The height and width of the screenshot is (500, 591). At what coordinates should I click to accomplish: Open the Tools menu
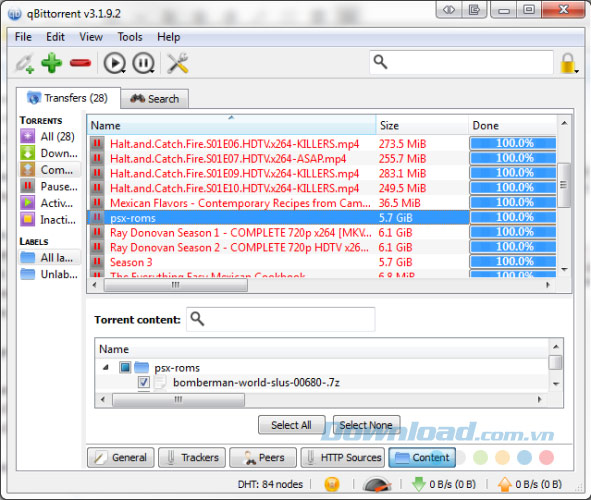coord(130,37)
